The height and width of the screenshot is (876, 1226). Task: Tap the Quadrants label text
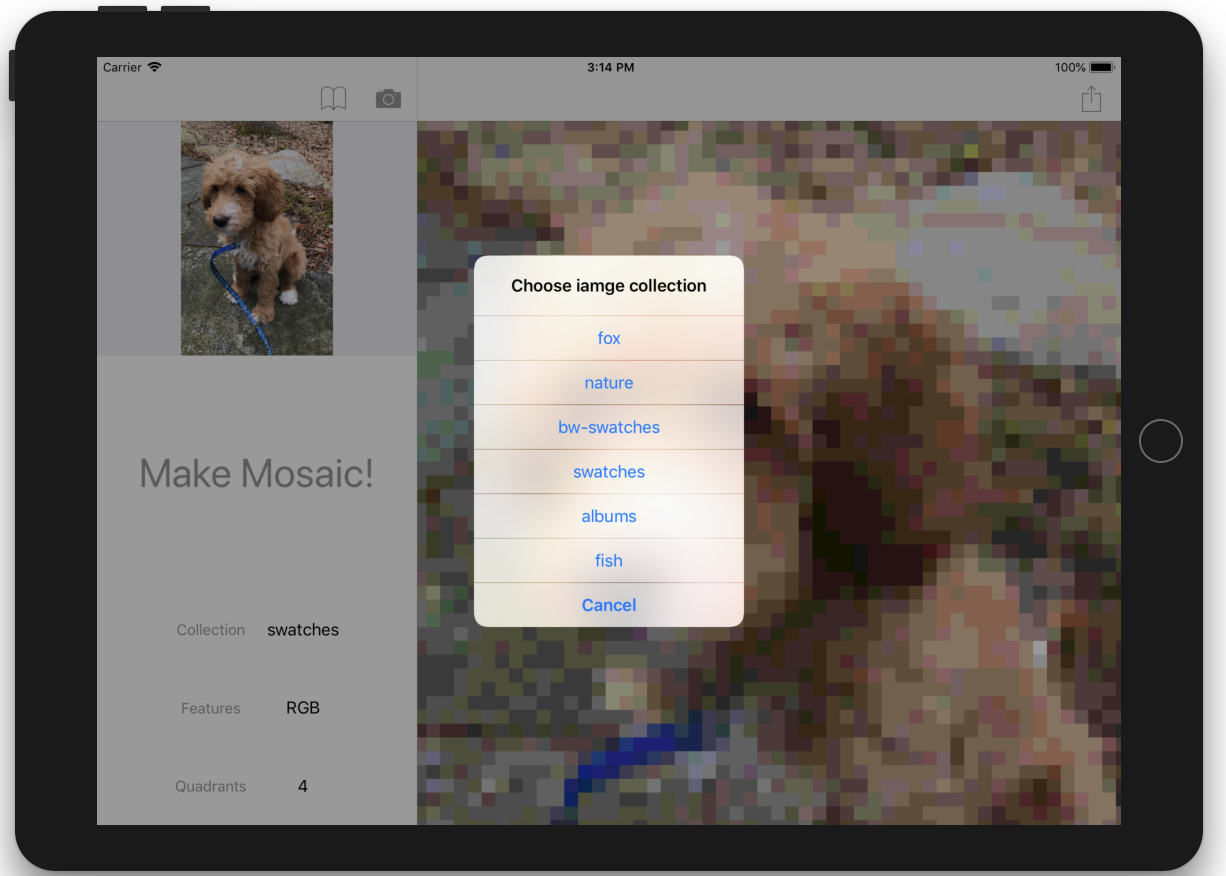click(x=211, y=786)
